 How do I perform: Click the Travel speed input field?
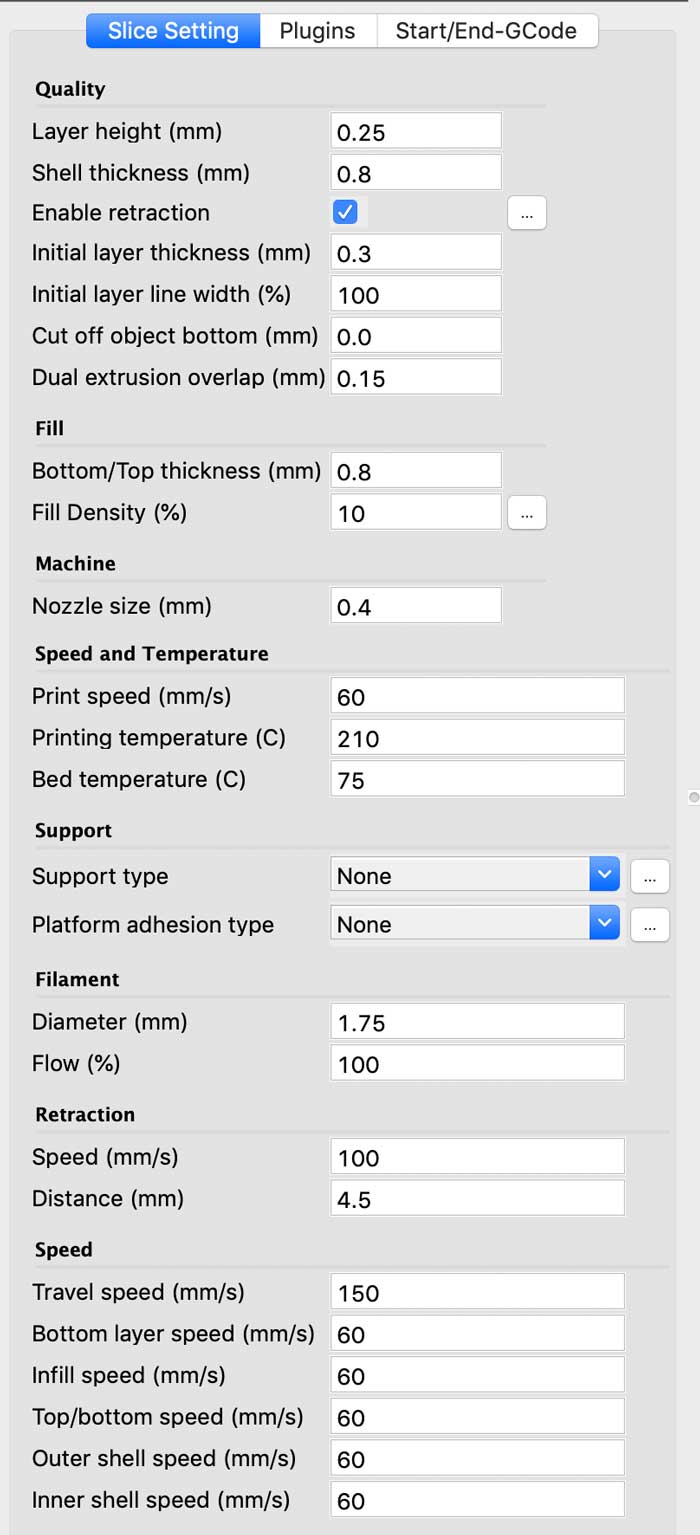click(477, 1292)
